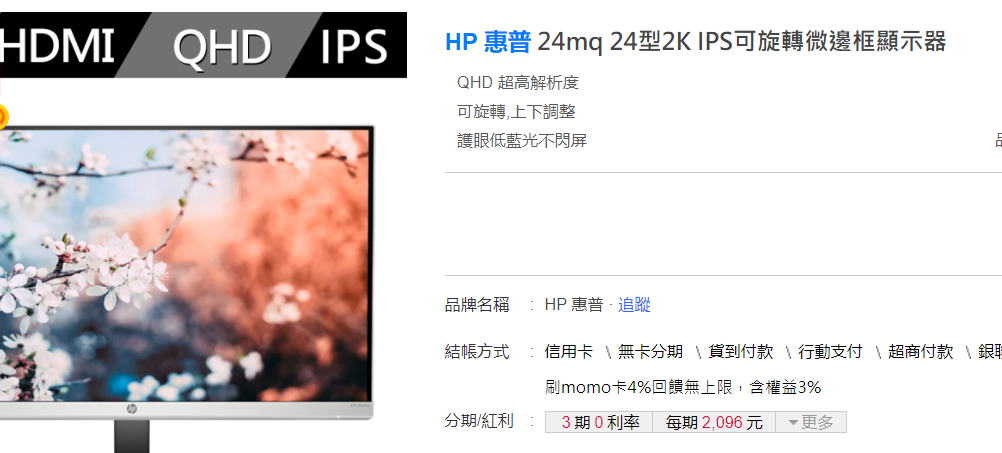Click the QHD 超高解析度 feature line
The width and height of the screenshot is (1002, 453).
point(518,82)
